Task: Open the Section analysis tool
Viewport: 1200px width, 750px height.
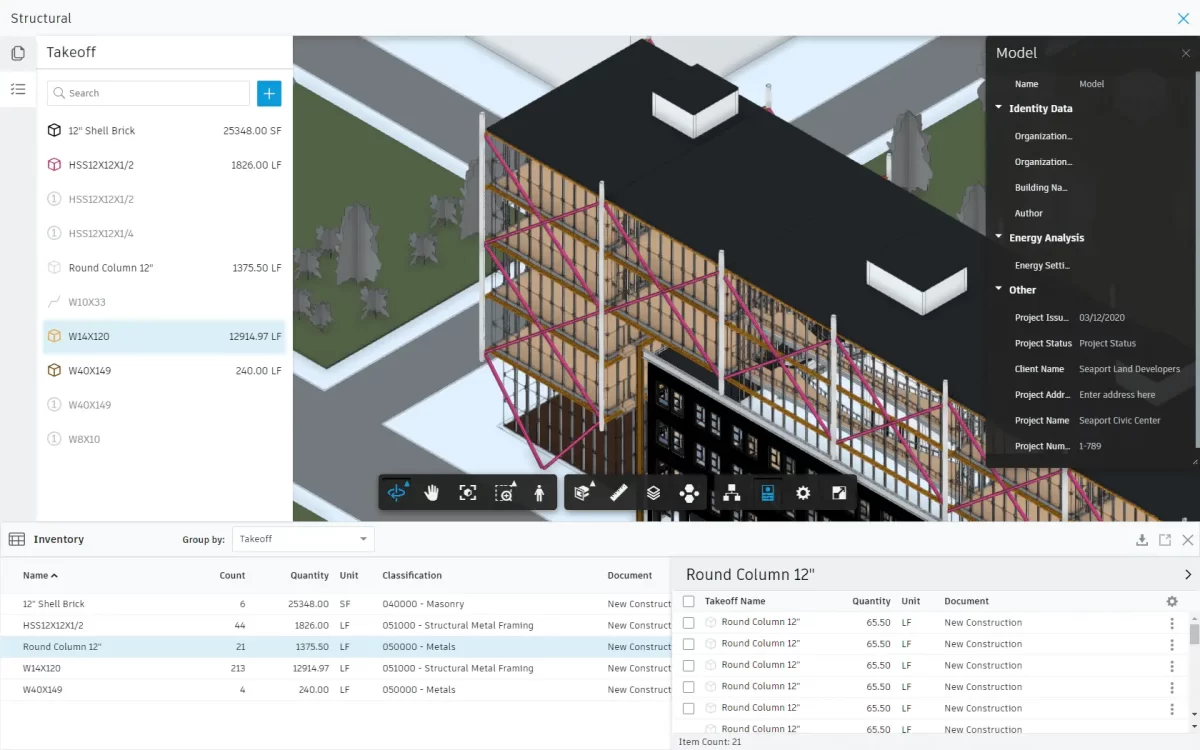Action: [584, 492]
